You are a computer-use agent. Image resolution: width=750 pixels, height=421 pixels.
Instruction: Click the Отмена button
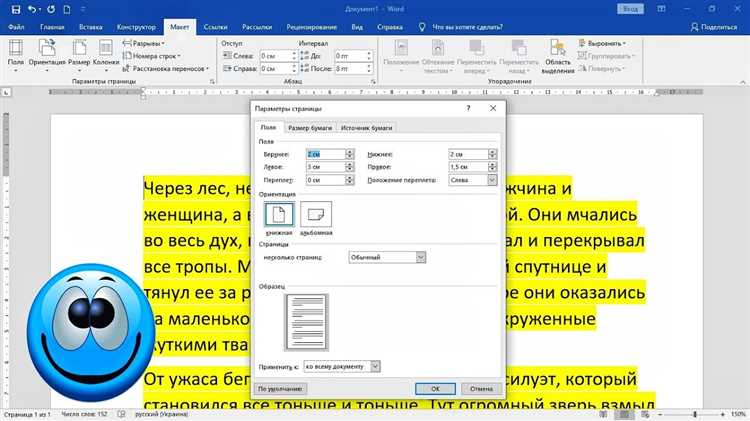481,389
